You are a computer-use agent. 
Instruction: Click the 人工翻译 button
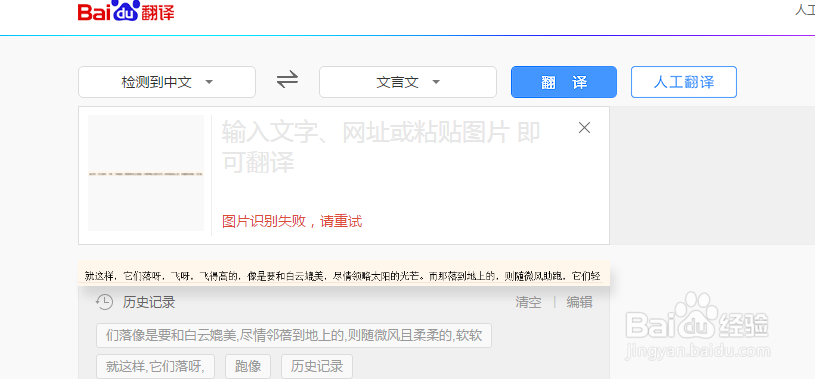[x=684, y=82]
